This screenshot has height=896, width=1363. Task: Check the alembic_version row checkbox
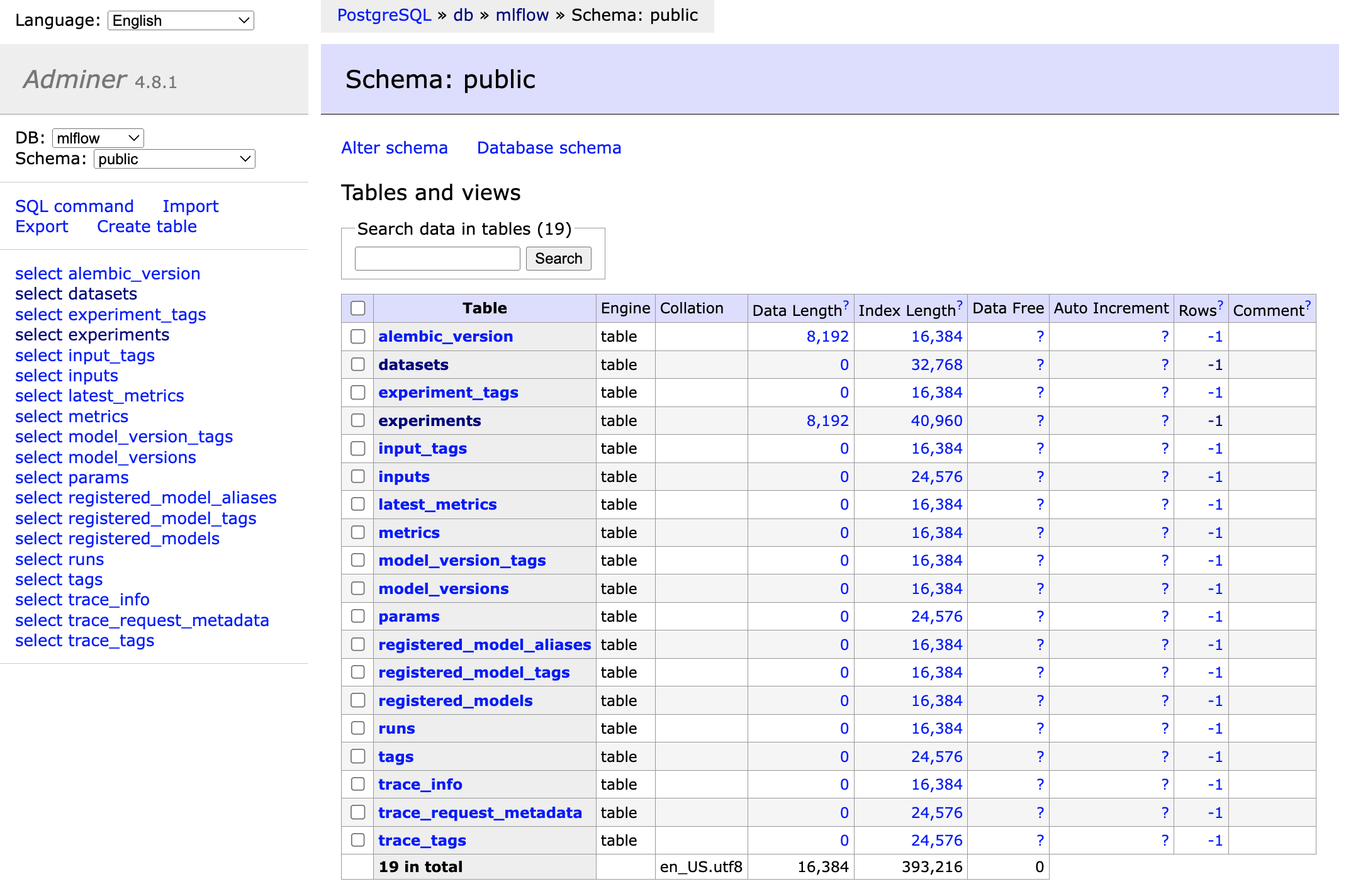[x=358, y=337]
